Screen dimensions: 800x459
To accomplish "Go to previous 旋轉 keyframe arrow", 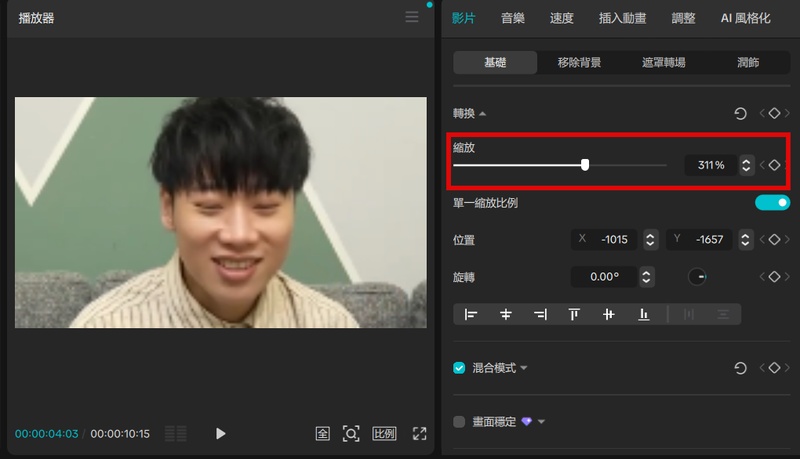I will point(762,276).
